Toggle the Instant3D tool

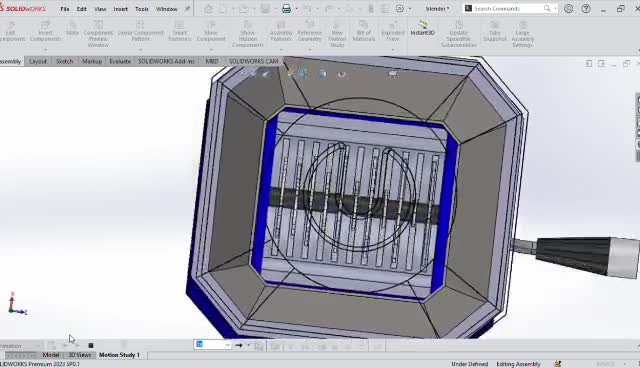[x=422, y=29]
